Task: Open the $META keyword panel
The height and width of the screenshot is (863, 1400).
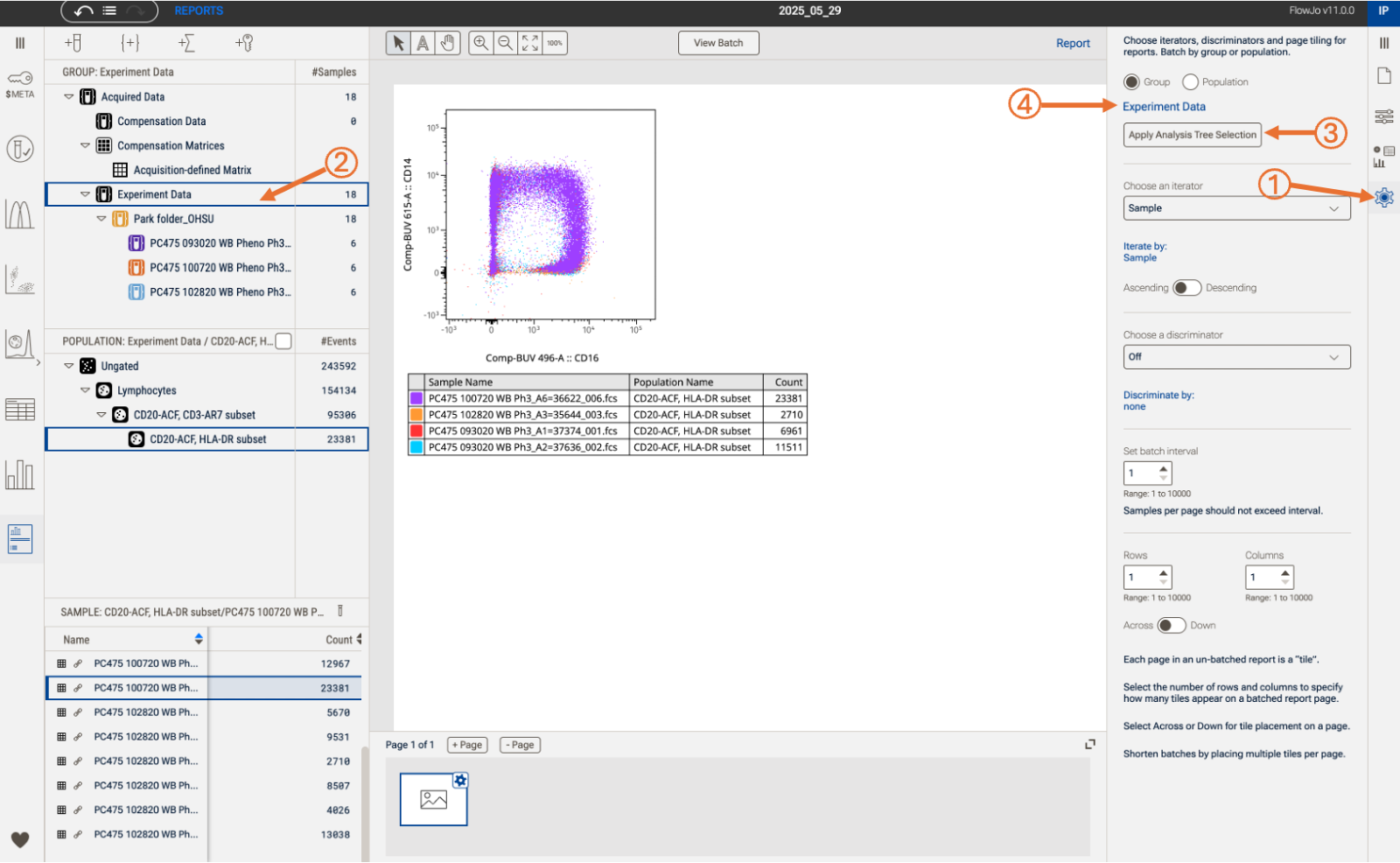Action: click(20, 84)
